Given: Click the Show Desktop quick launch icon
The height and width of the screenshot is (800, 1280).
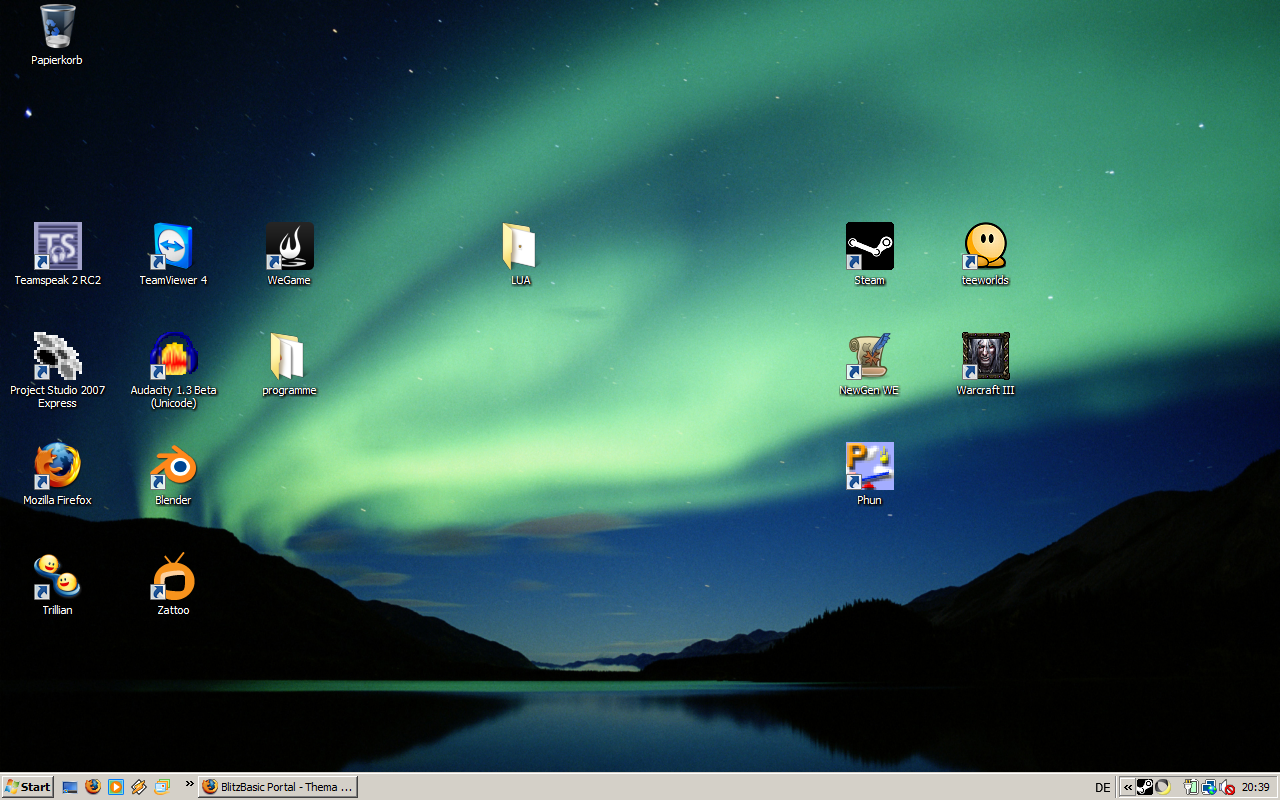Looking at the screenshot, I should tap(70, 787).
